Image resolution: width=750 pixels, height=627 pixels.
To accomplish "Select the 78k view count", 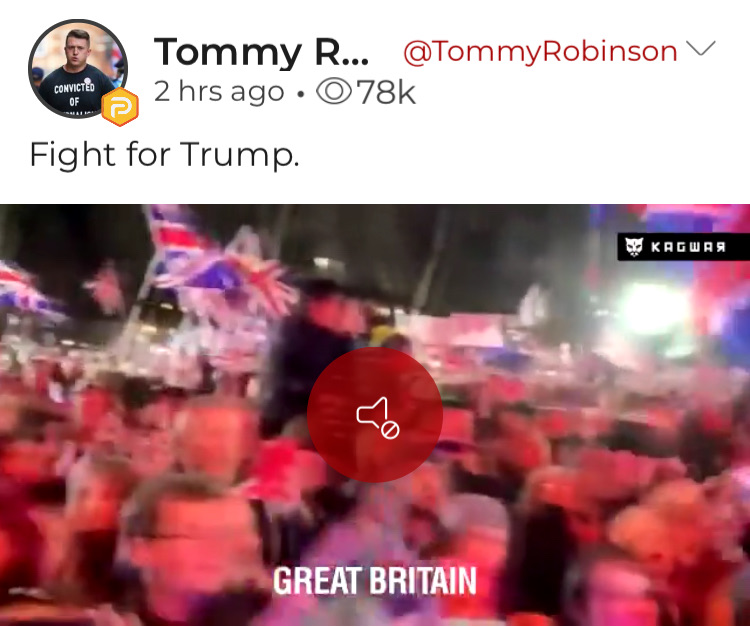I will point(386,92).
